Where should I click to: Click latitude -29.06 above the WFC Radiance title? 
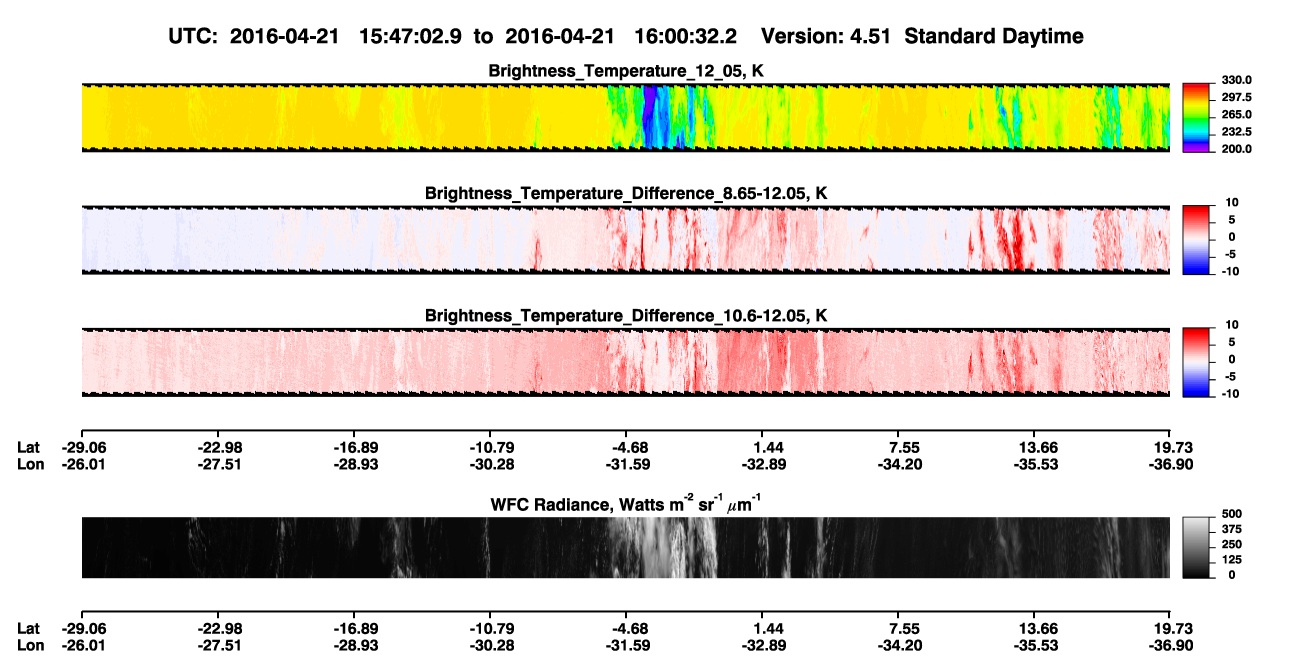click(85, 447)
